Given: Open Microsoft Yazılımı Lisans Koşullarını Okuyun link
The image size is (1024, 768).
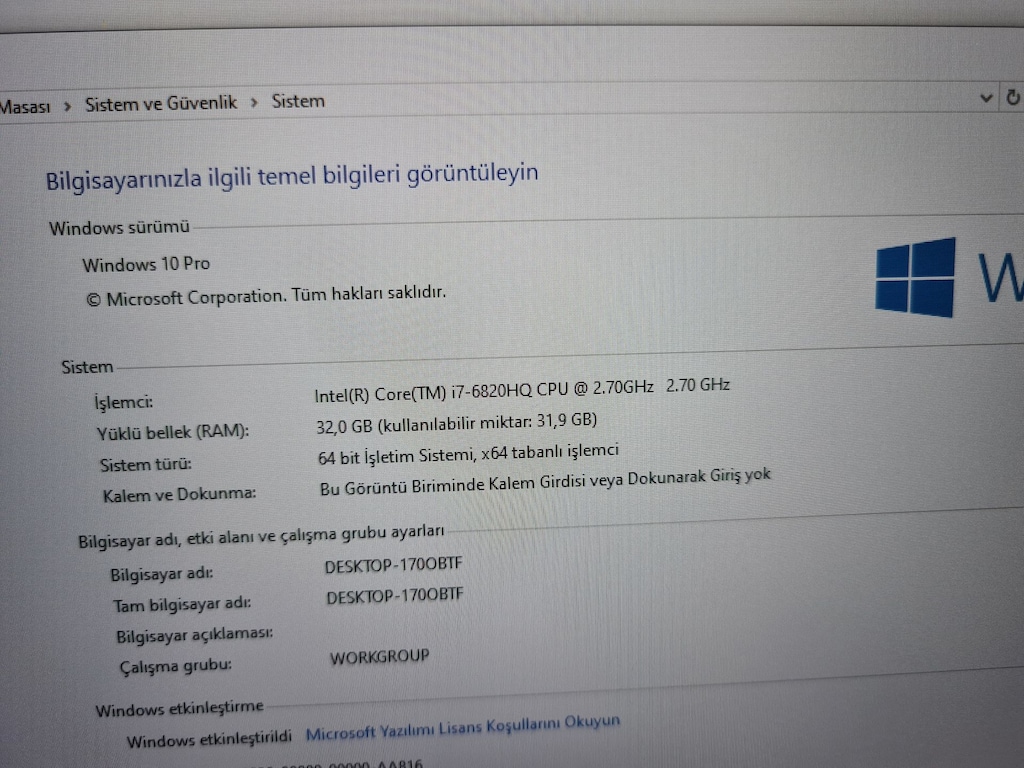Looking at the screenshot, I should (x=462, y=727).
